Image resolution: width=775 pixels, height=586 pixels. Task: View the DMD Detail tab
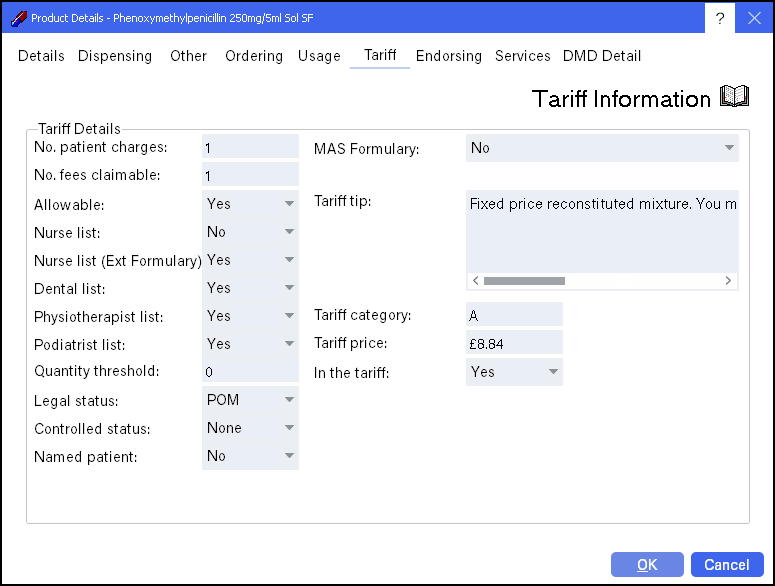[x=602, y=56]
